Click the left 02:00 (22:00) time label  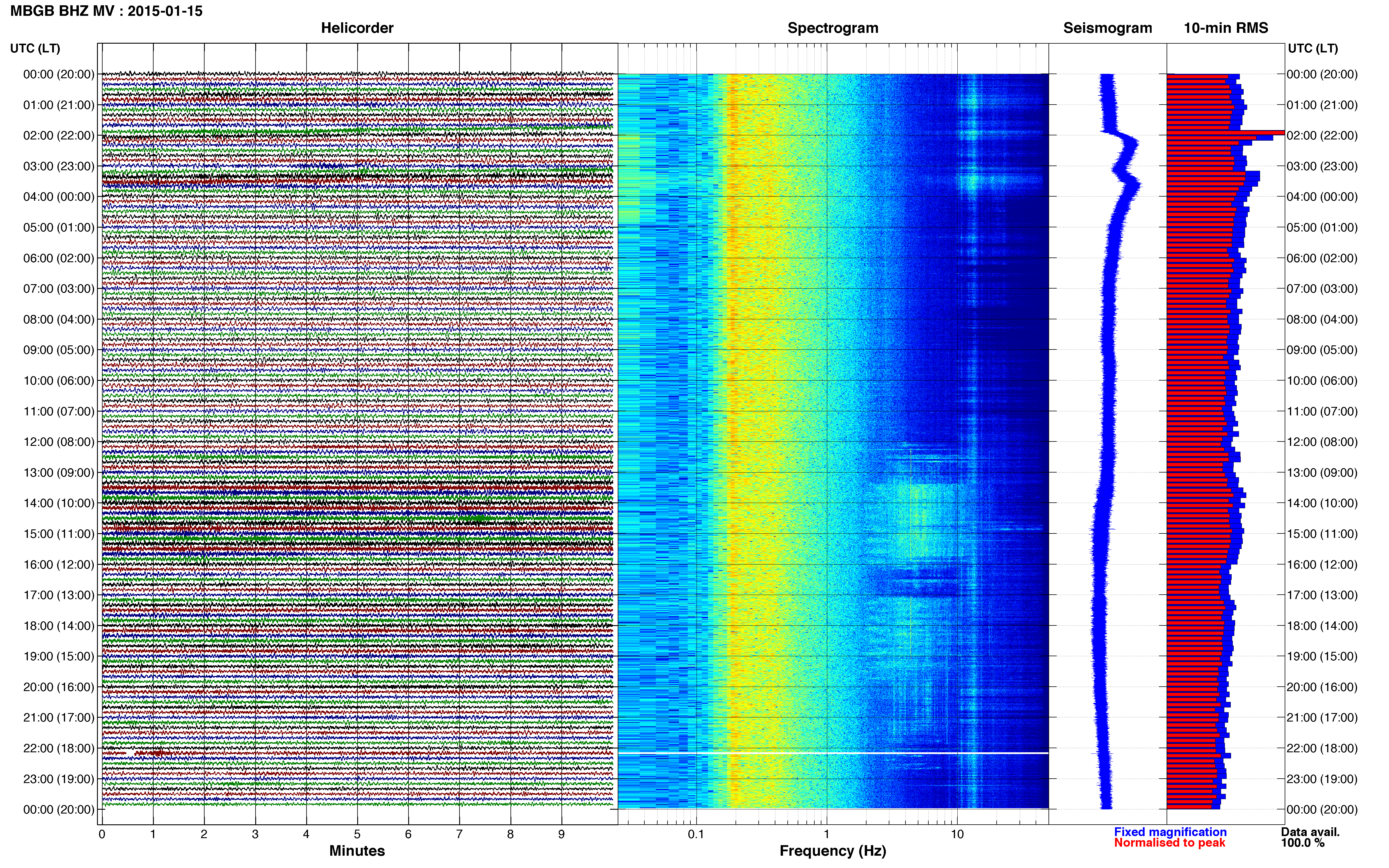[59, 135]
